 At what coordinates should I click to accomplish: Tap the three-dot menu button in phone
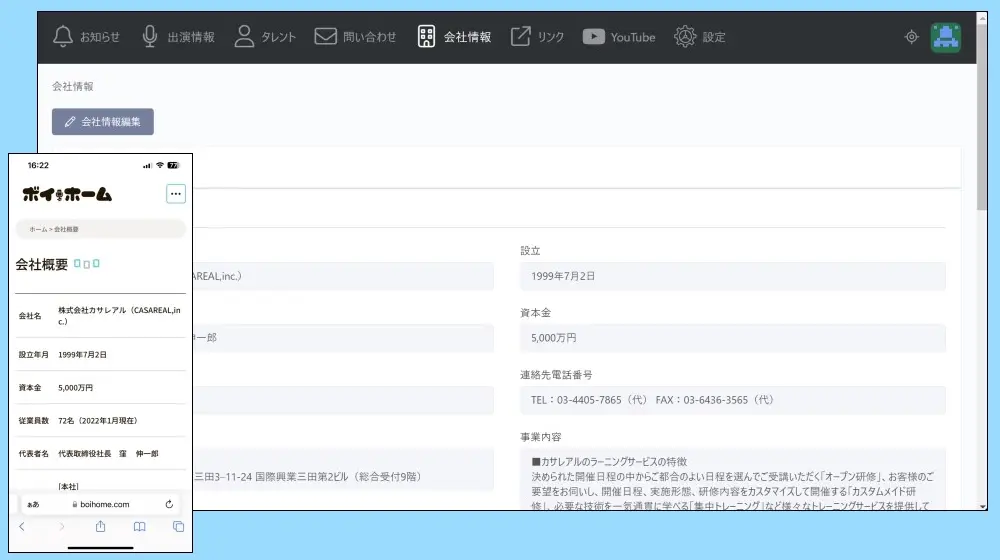click(x=176, y=194)
